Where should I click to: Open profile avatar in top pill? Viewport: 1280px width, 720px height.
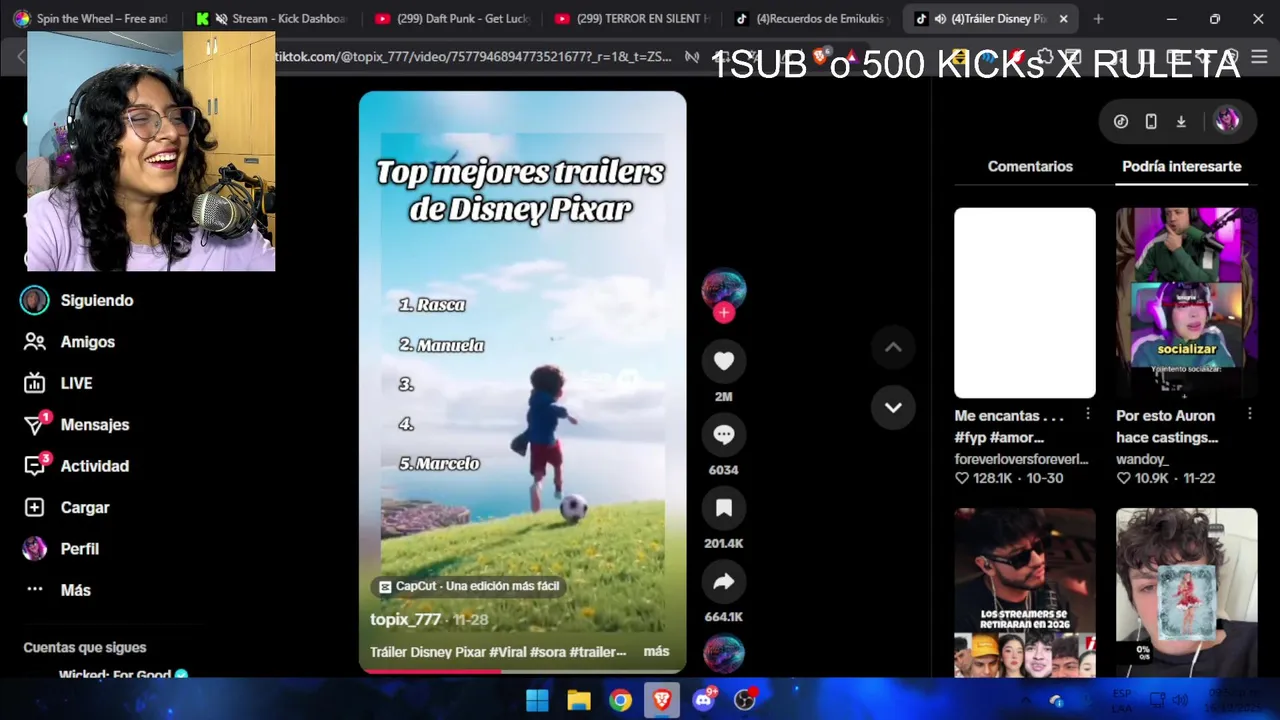pyautogui.click(x=1227, y=121)
